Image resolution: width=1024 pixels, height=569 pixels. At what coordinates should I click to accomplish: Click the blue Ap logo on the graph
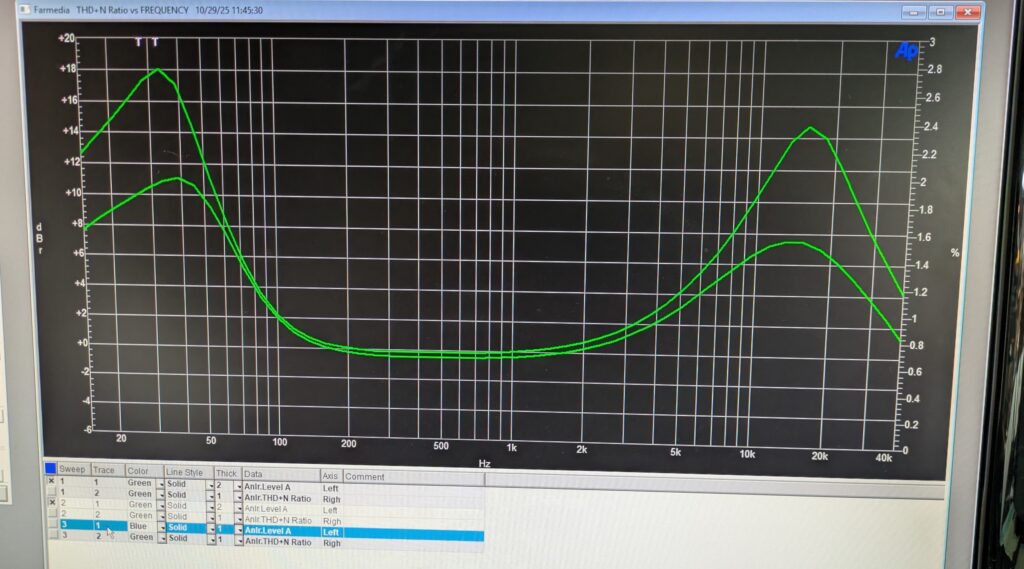tap(906, 51)
